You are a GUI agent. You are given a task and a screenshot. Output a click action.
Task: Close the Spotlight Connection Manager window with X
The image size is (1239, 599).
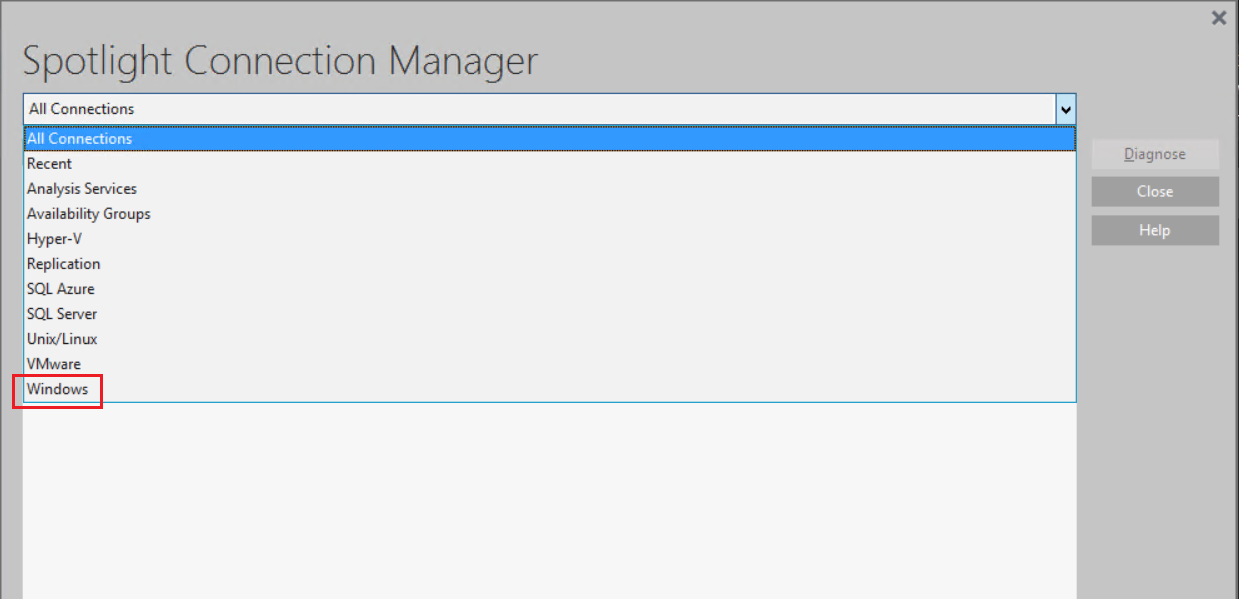click(x=1218, y=17)
